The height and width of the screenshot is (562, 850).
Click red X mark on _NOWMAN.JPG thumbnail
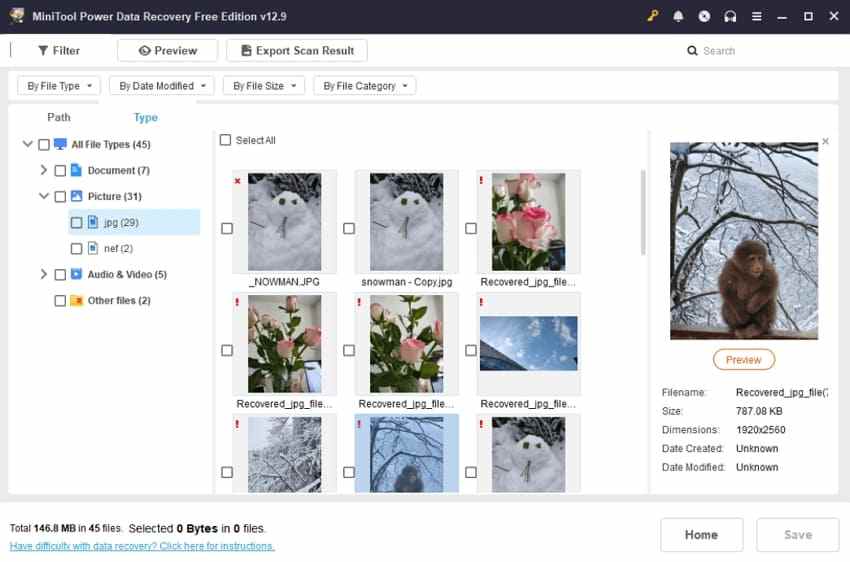point(237,180)
